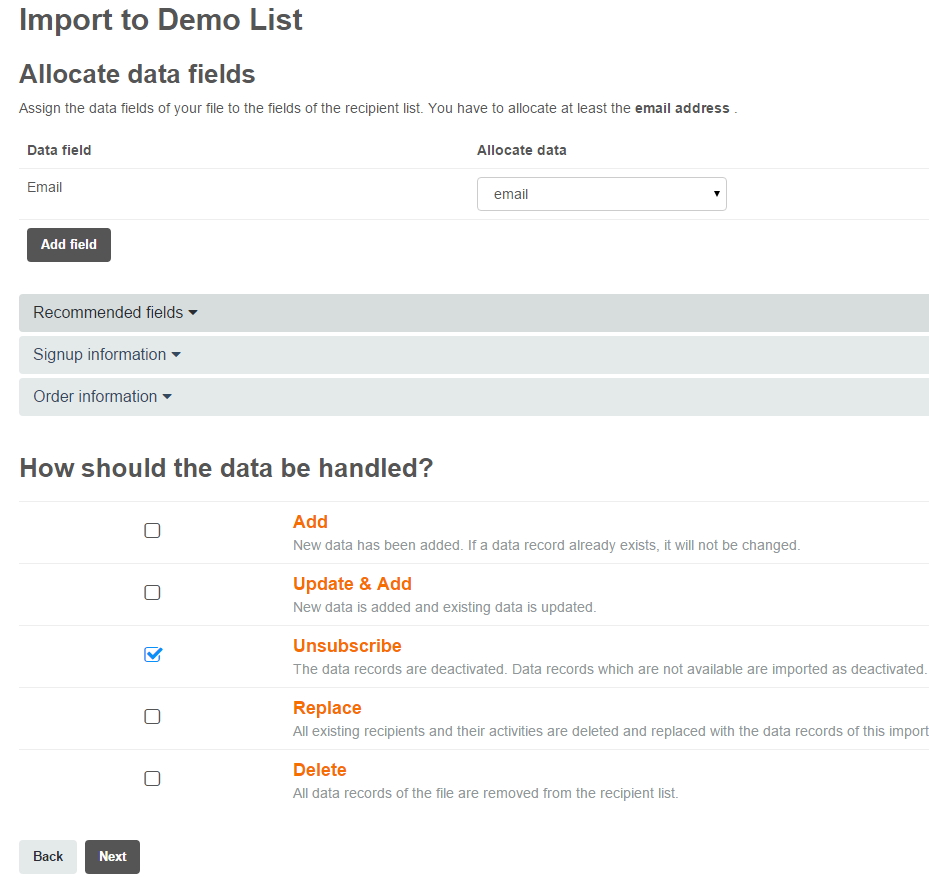Screen dimensions: 929x880
Task: Expand the Recommended fields section
Action: click(x=115, y=313)
